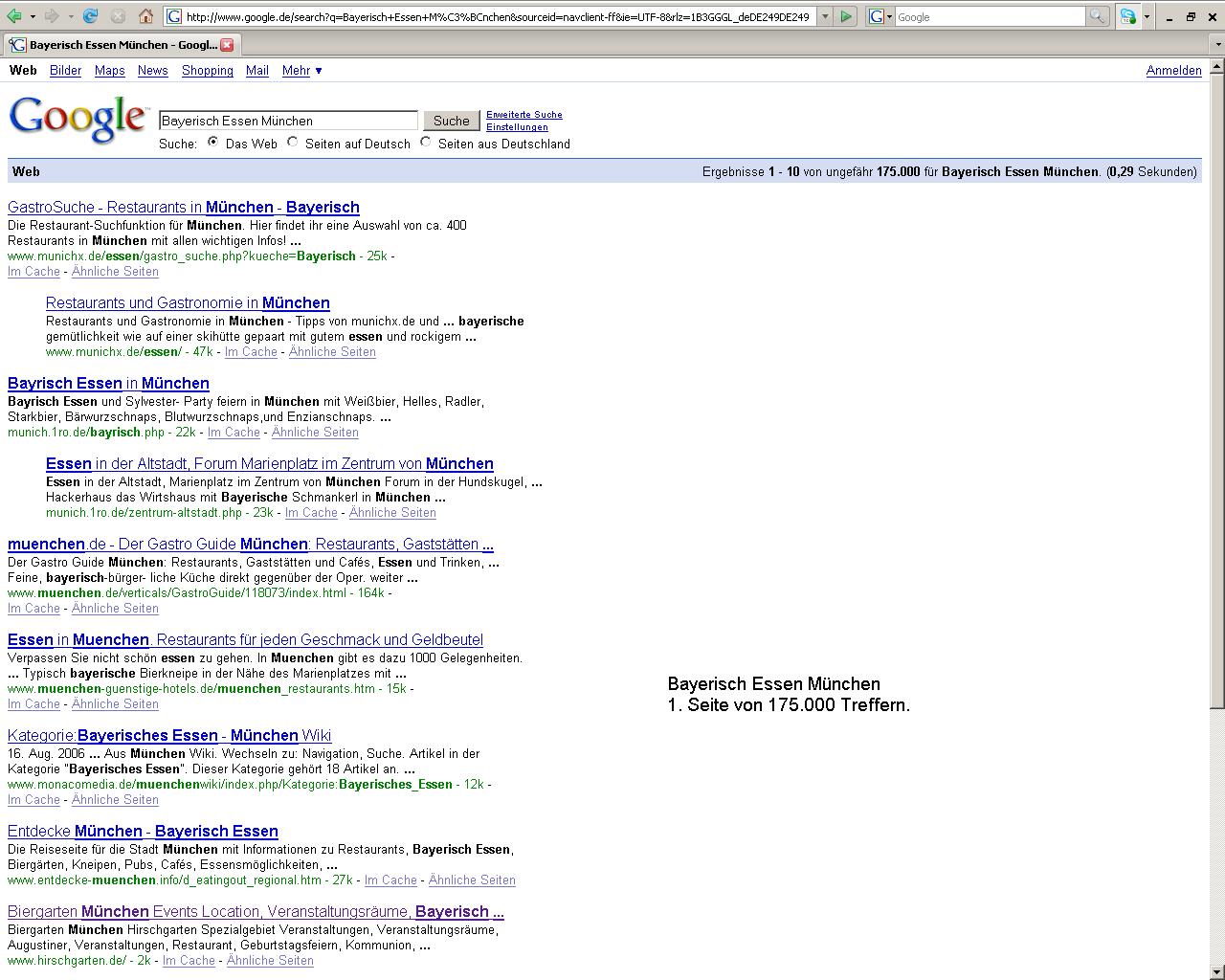This screenshot has height=980, width=1225.
Task: Click the greyed Forward arrow button
Action: [x=52, y=16]
